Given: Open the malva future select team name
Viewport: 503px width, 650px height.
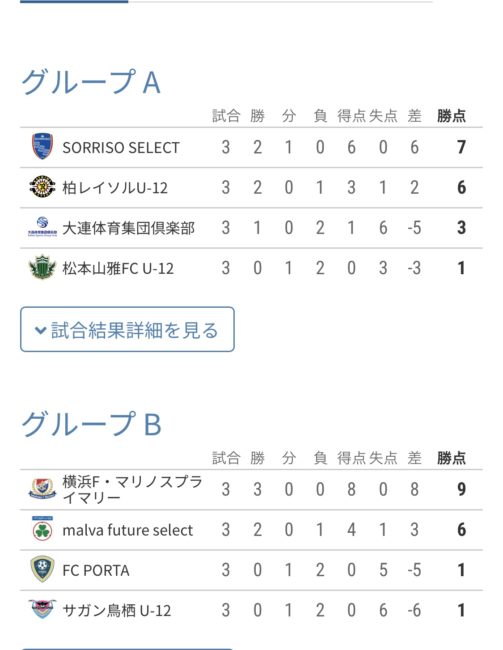Looking at the screenshot, I should click(127, 530).
